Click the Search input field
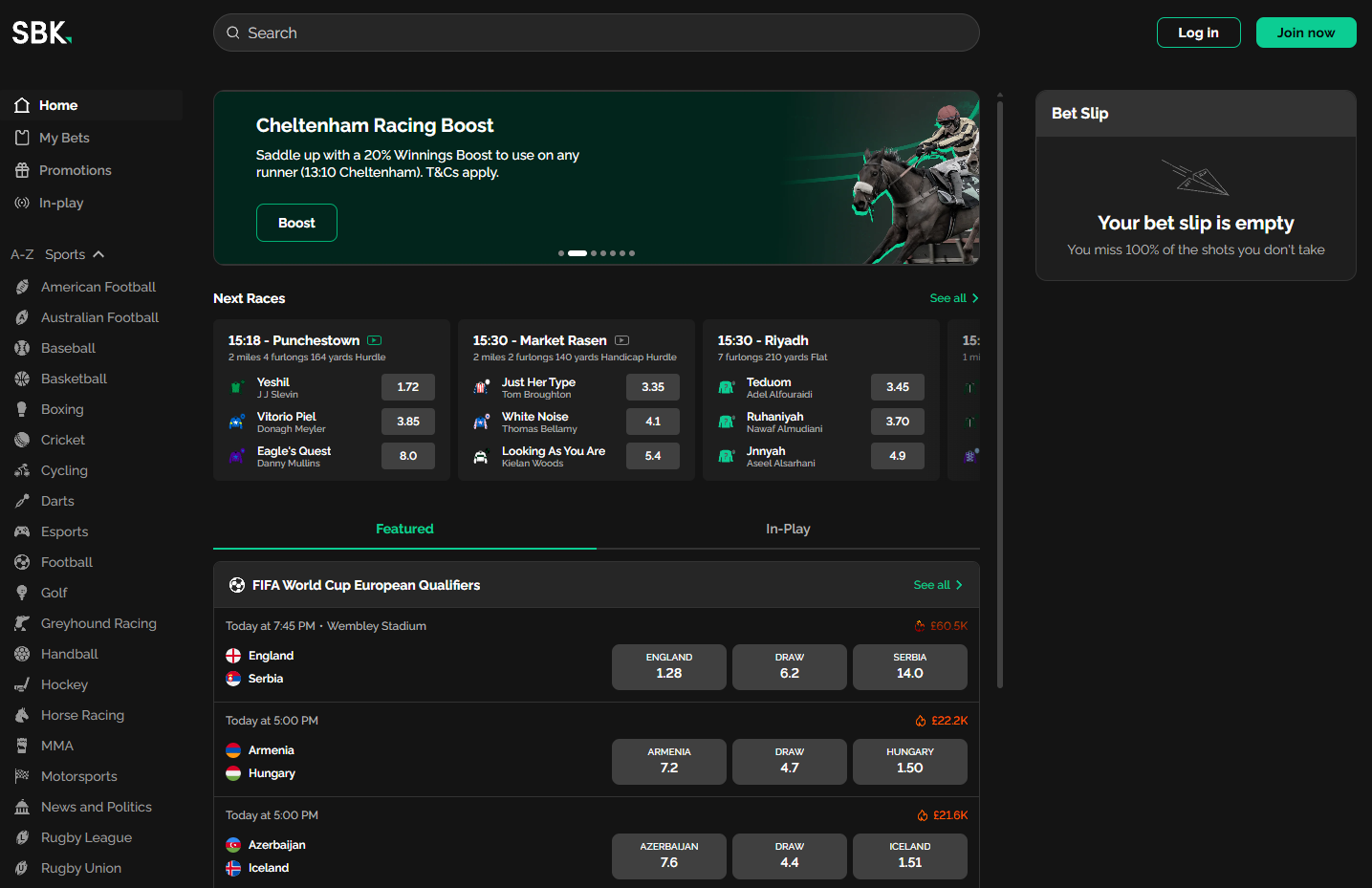Image resolution: width=1372 pixels, height=888 pixels. [596, 32]
